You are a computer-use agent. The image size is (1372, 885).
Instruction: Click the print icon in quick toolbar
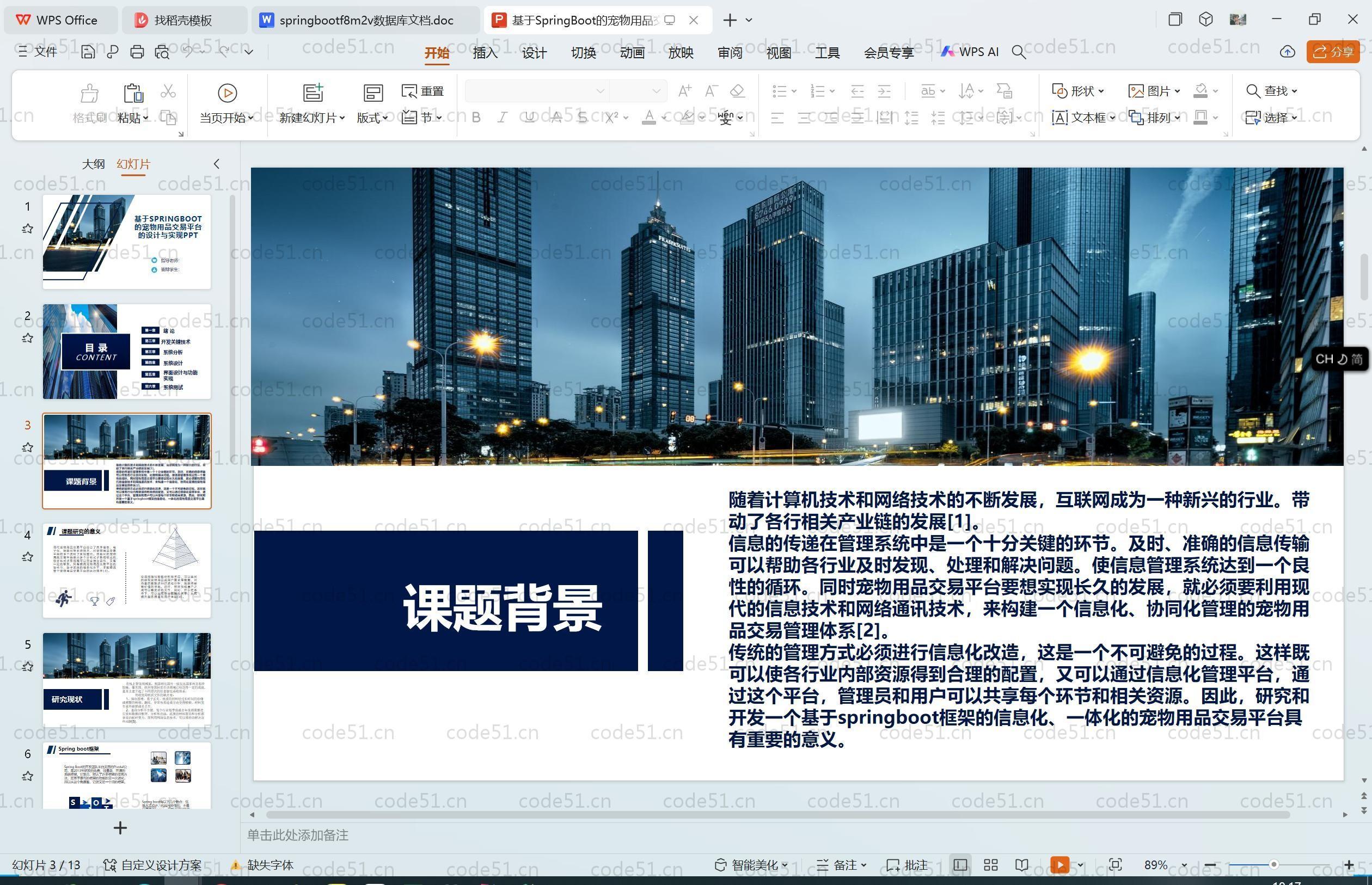(x=137, y=52)
